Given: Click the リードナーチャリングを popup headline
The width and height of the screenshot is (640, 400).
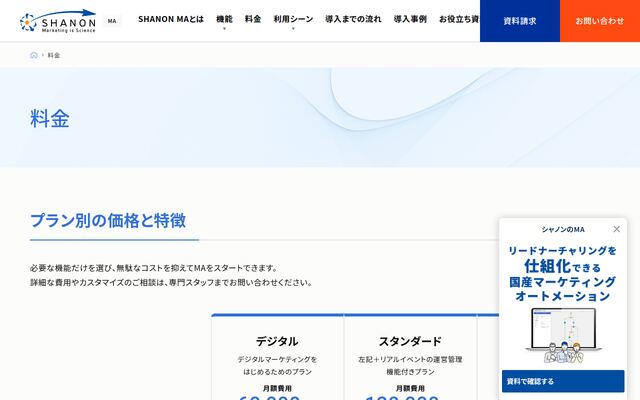Looking at the screenshot, I should [x=562, y=250].
